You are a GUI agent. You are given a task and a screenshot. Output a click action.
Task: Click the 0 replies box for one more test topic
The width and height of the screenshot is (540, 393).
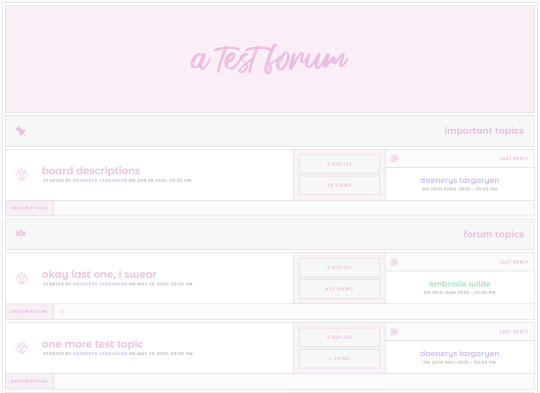click(339, 337)
